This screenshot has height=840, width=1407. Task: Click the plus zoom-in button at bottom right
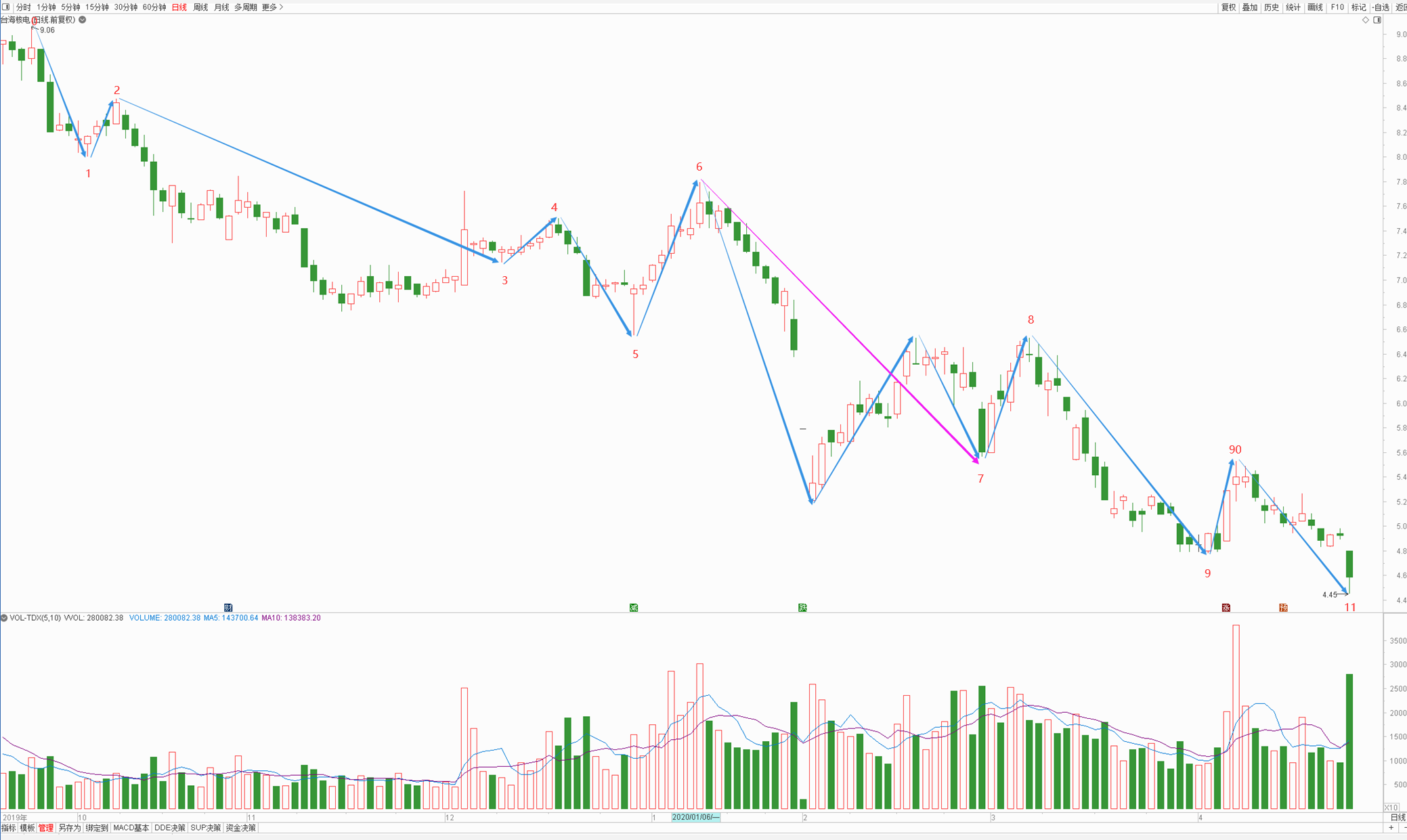1391,828
